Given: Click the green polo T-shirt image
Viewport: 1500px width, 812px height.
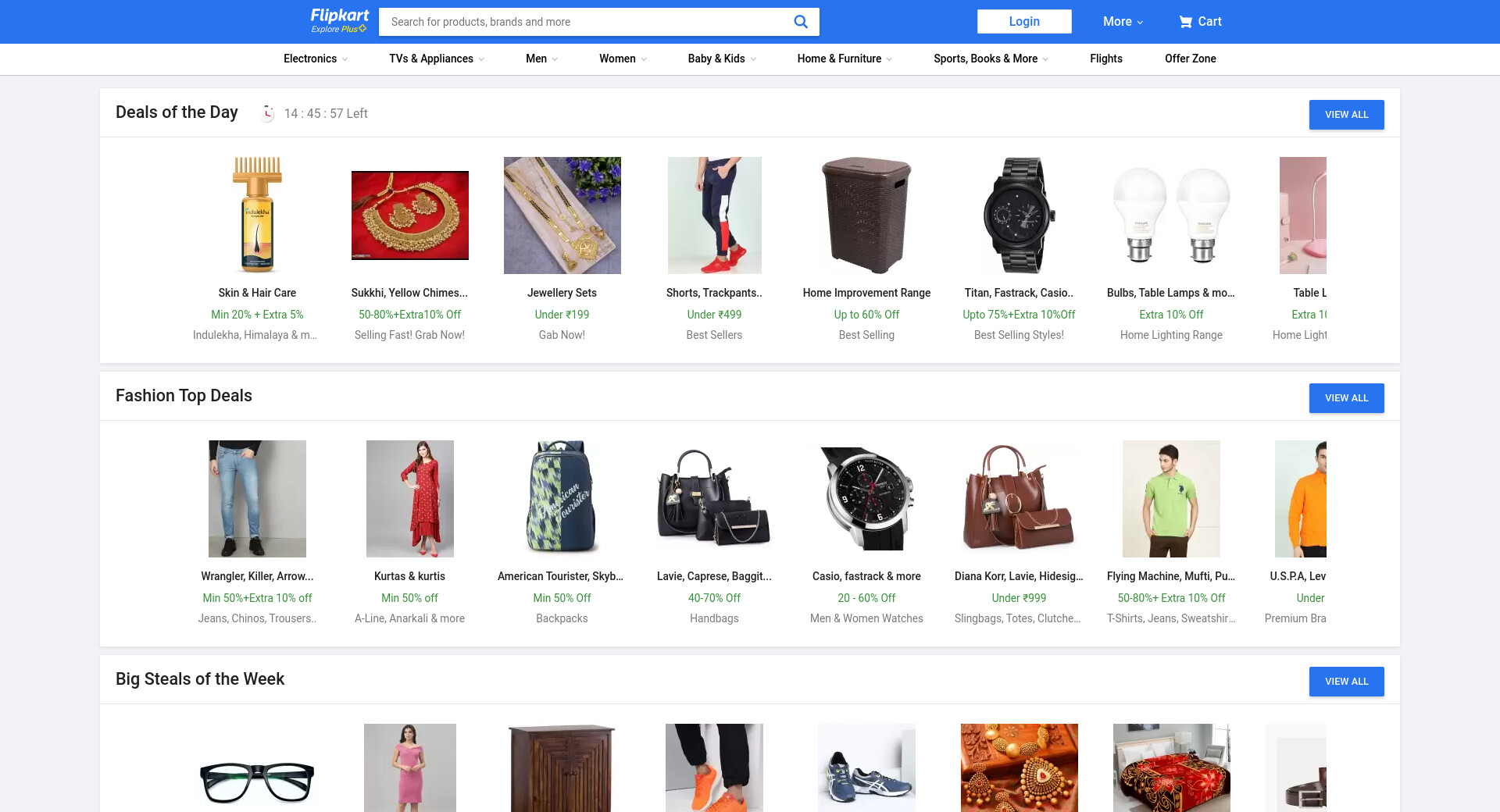Looking at the screenshot, I should click(x=1171, y=498).
